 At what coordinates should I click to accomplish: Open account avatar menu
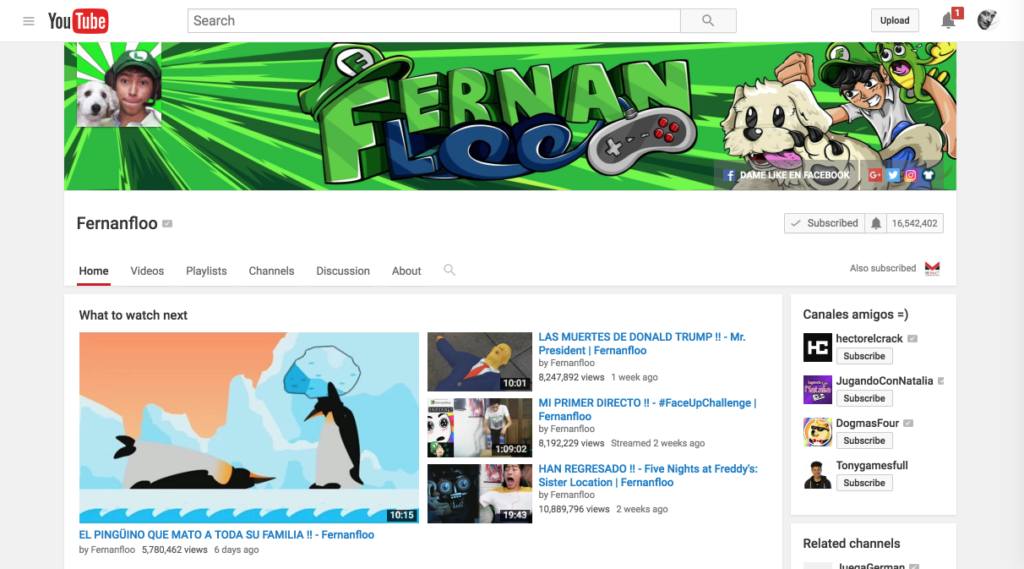(987, 20)
